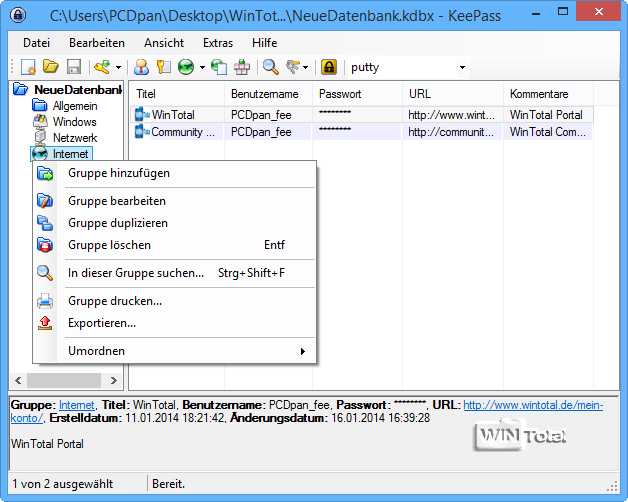The height and width of the screenshot is (502, 628).
Task: Sort by the Benutzername column header
Action: (x=268, y=94)
